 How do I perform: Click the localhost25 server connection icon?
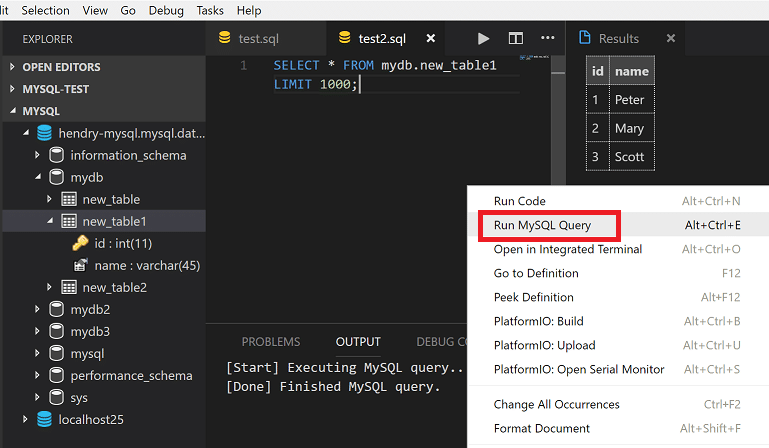point(44,420)
